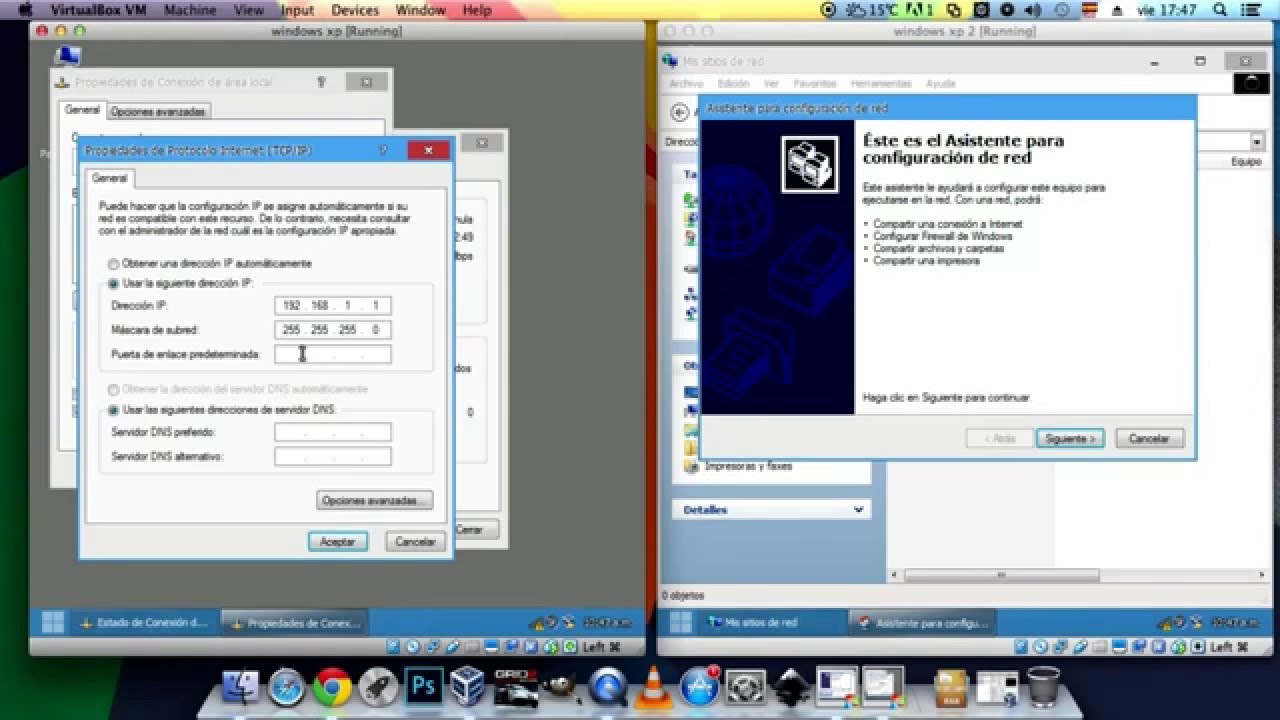The width and height of the screenshot is (1280, 720).
Task: Click the Dirección IP field
Action: 333,305
